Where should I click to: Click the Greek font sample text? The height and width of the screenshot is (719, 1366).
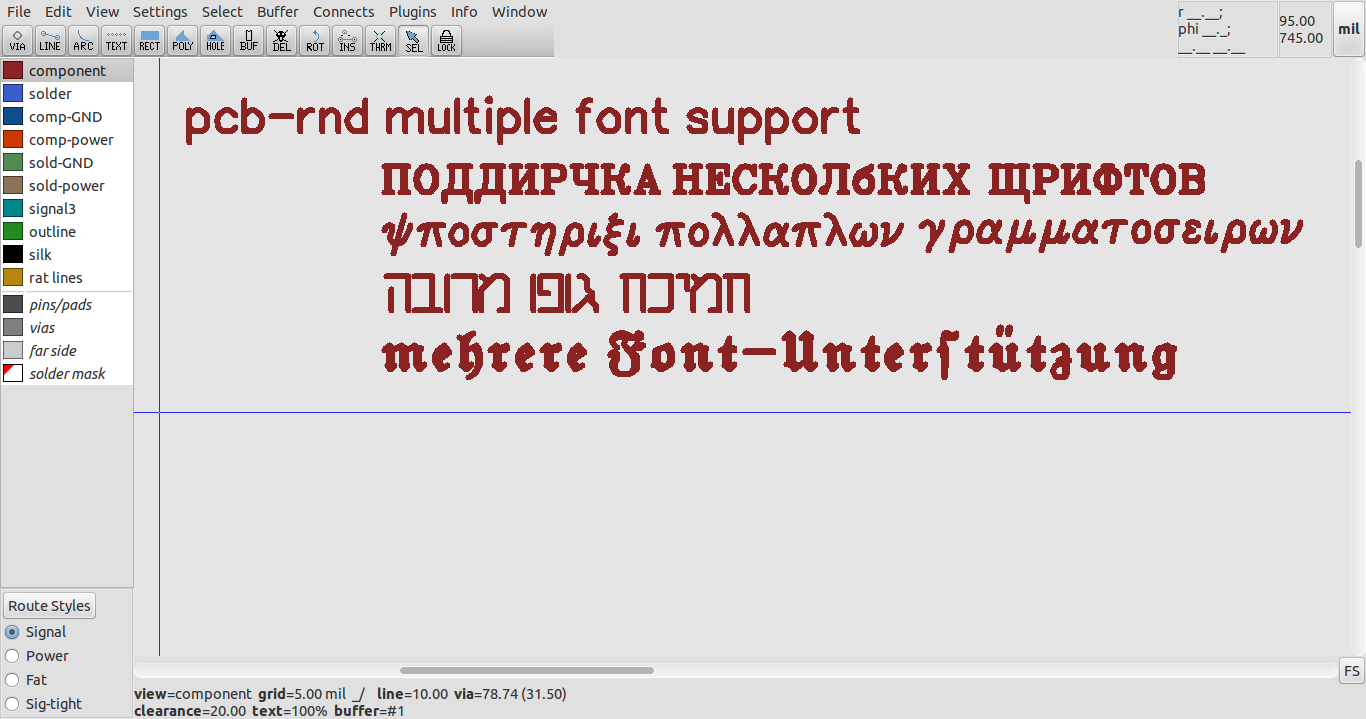tap(843, 236)
